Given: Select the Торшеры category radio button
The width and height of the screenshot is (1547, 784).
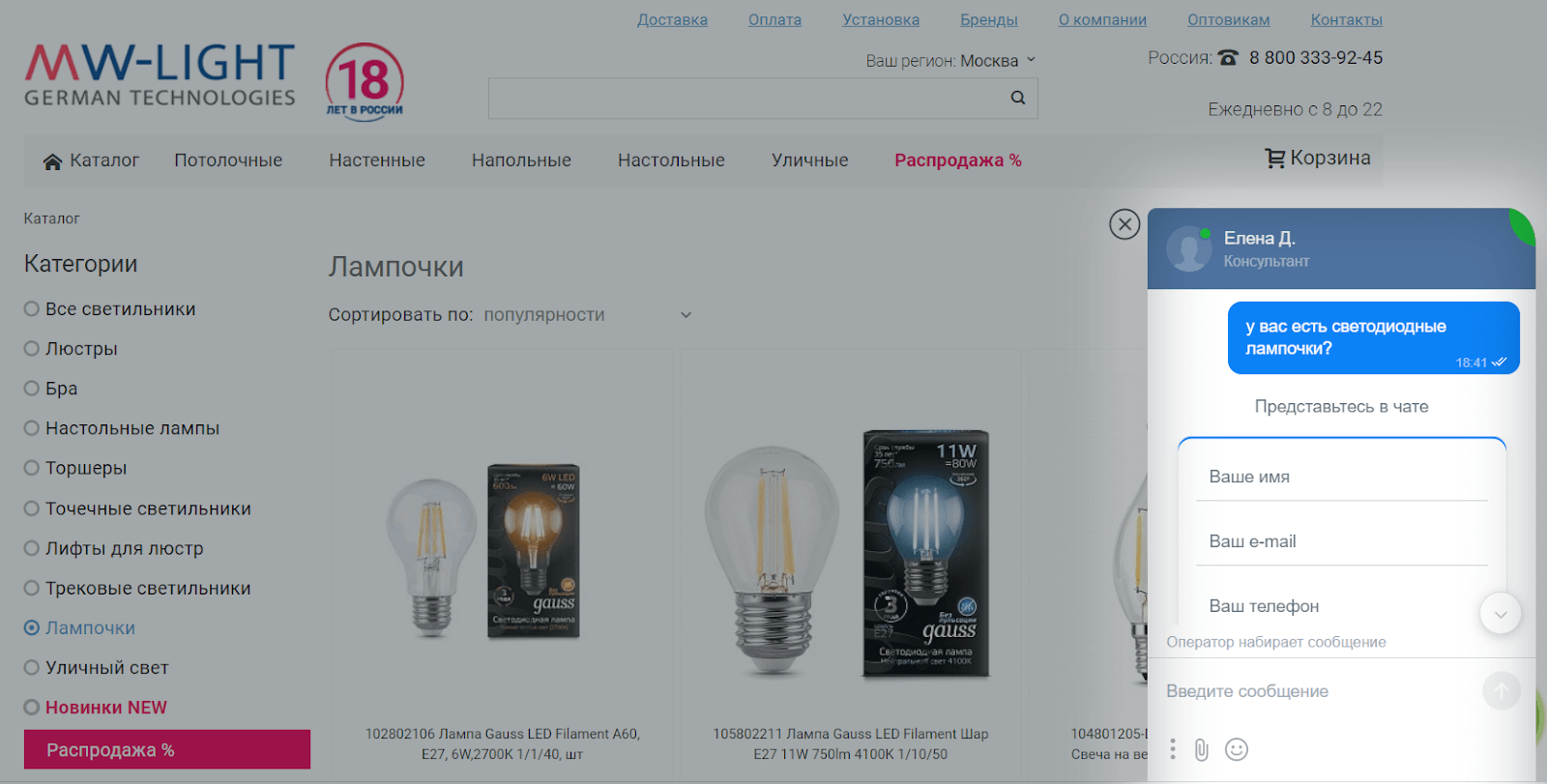Looking at the screenshot, I should click(32, 468).
